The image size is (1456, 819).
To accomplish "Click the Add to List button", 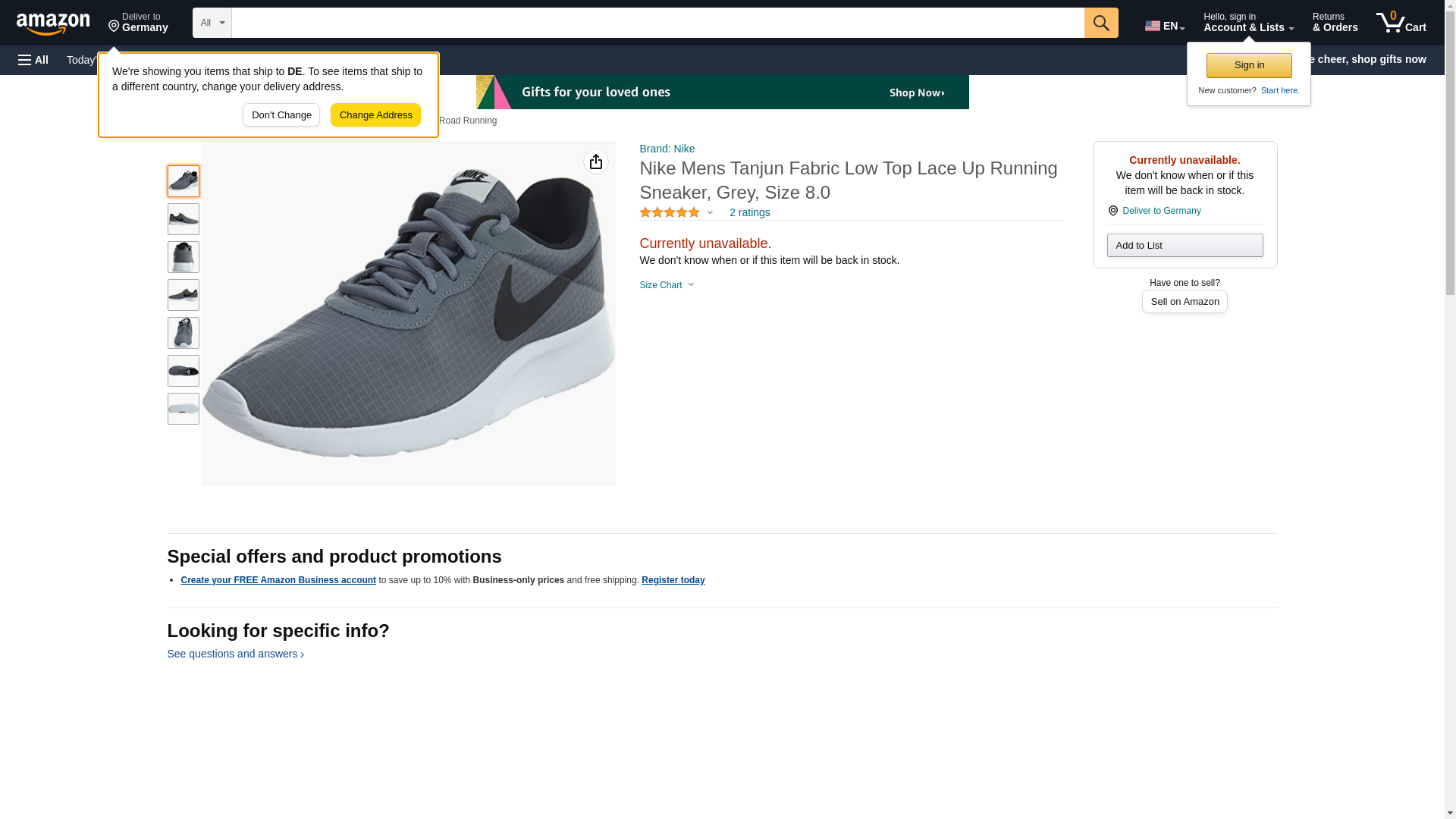I will coord(1185,246).
